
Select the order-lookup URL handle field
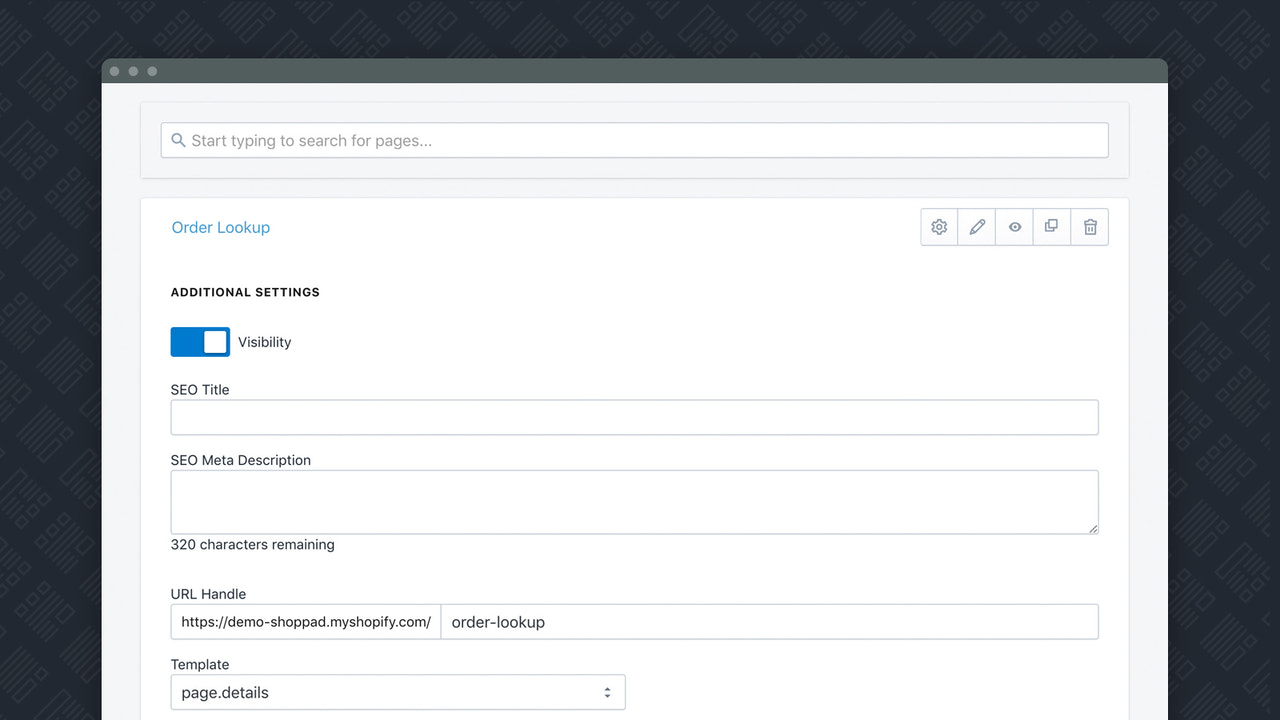coord(770,621)
